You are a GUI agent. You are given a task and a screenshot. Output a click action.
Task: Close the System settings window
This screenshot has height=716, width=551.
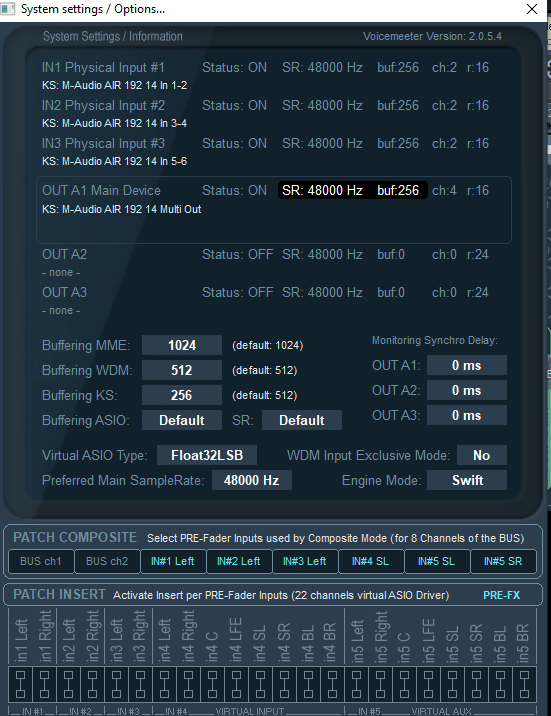coord(532,9)
